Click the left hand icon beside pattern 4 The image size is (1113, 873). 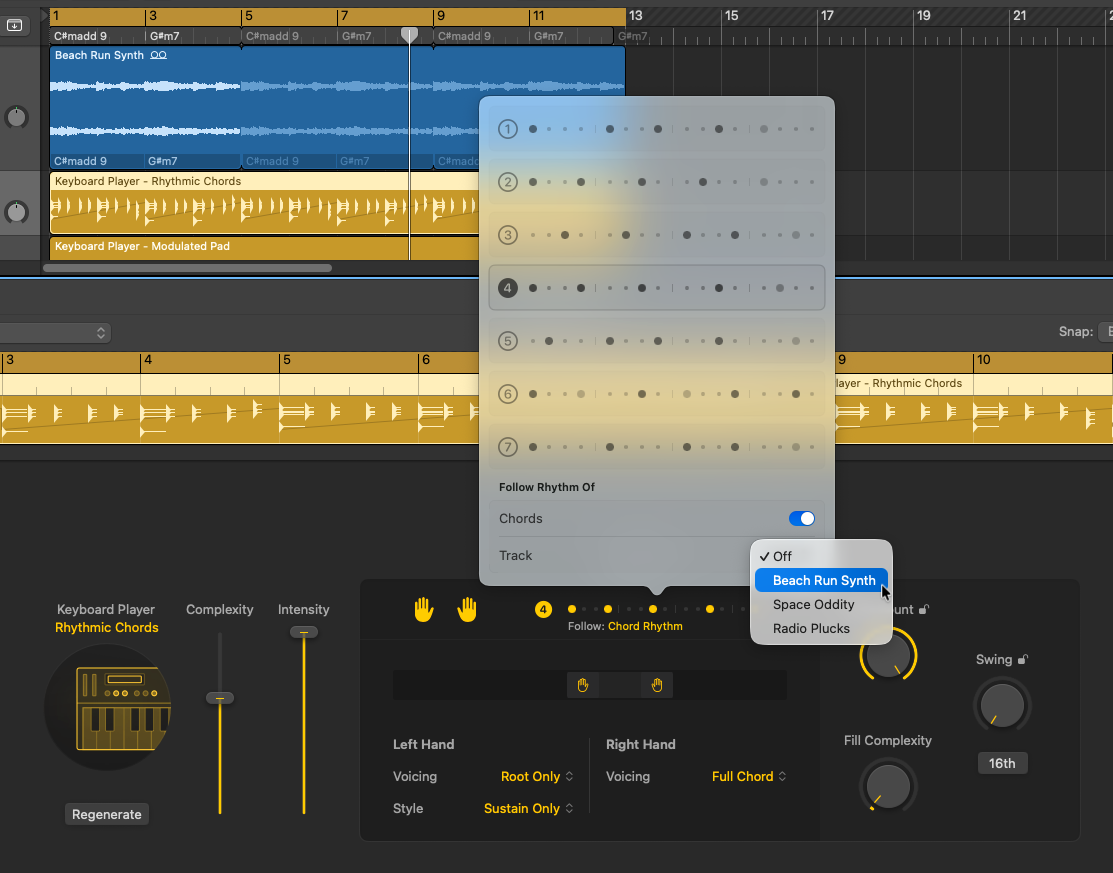(424, 610)
